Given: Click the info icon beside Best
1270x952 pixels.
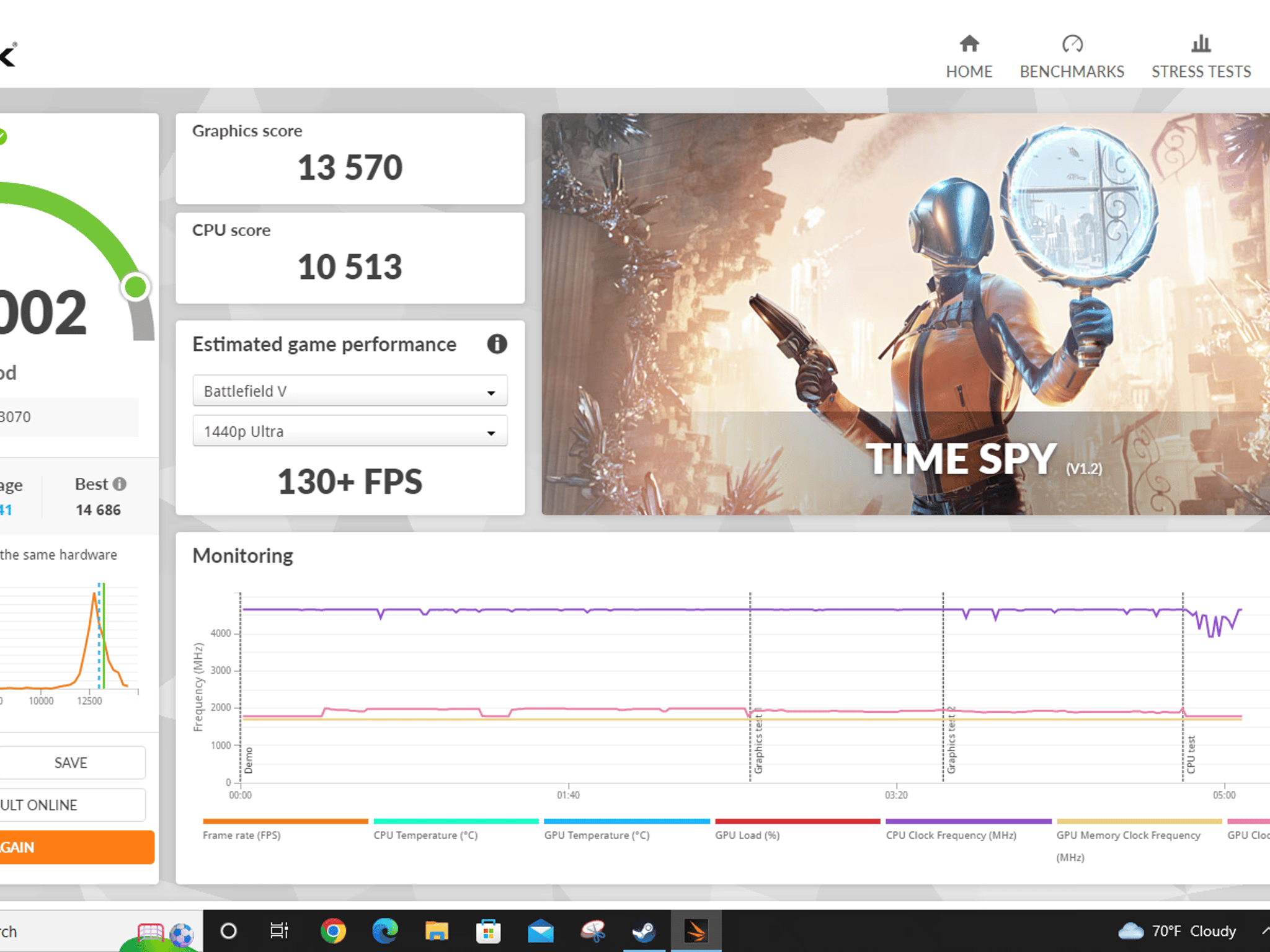Looking at the screenshot, I should coord(120,484).
